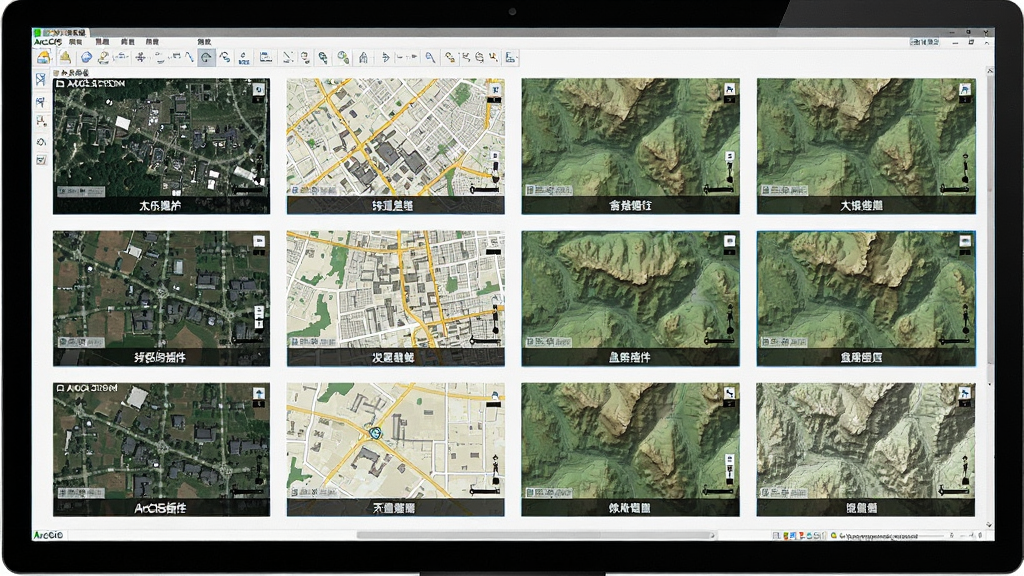Image resolution: width=1024 pixels, height=576 pixels.
Task: Click the circular arrow icon in left sidebar
Action: [x=41, y=142]
